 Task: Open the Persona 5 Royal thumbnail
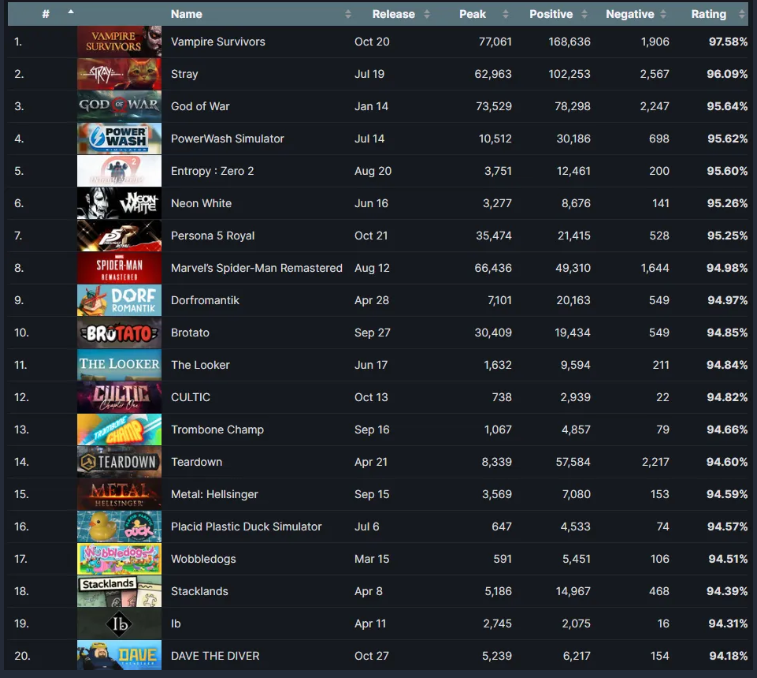(x=119, y=236)
